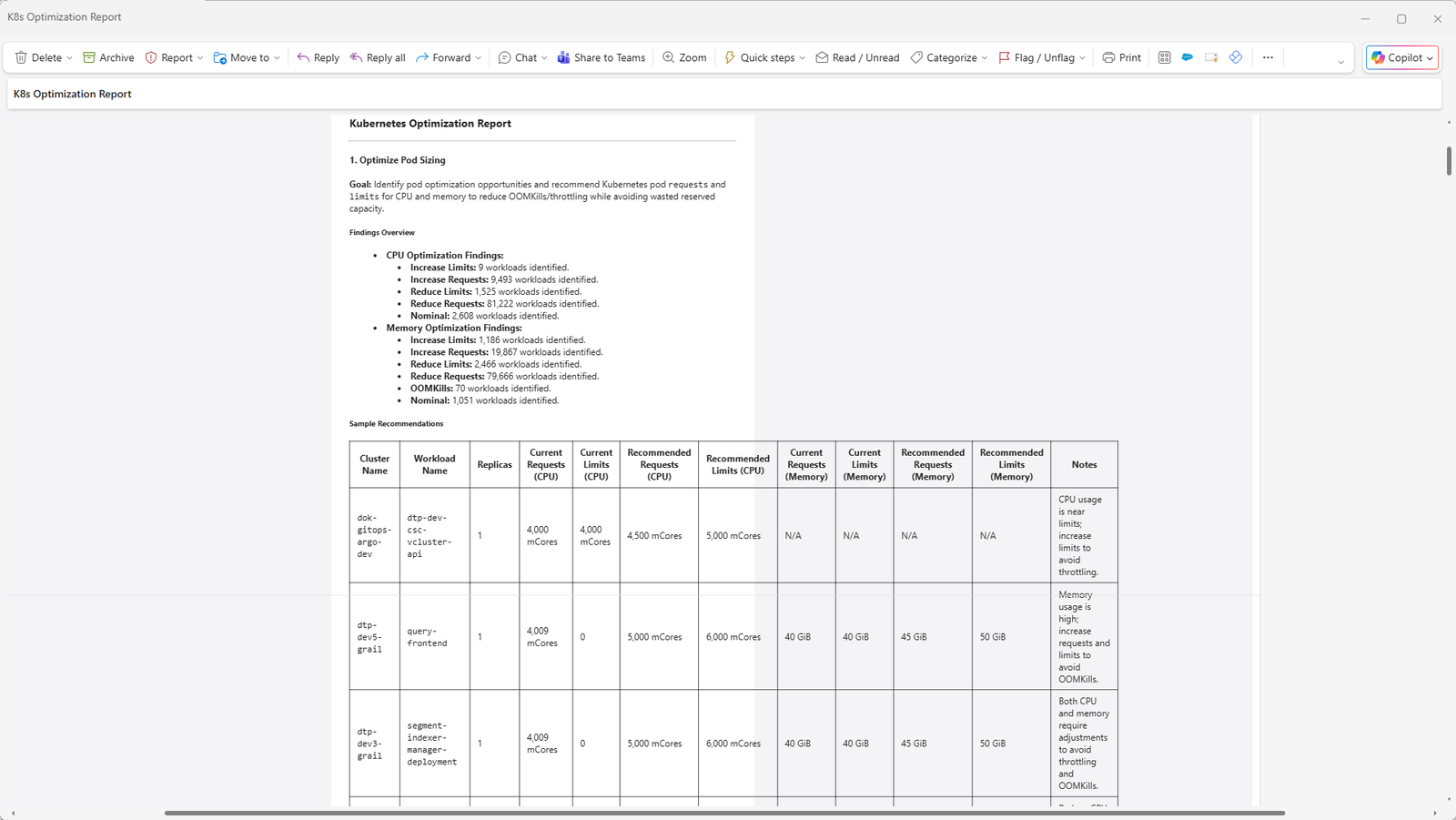Click the 'dtp-dev5-grail' cluster cell
The height and width of the screenshot is (820, 1456).
(x=374, y=637)
